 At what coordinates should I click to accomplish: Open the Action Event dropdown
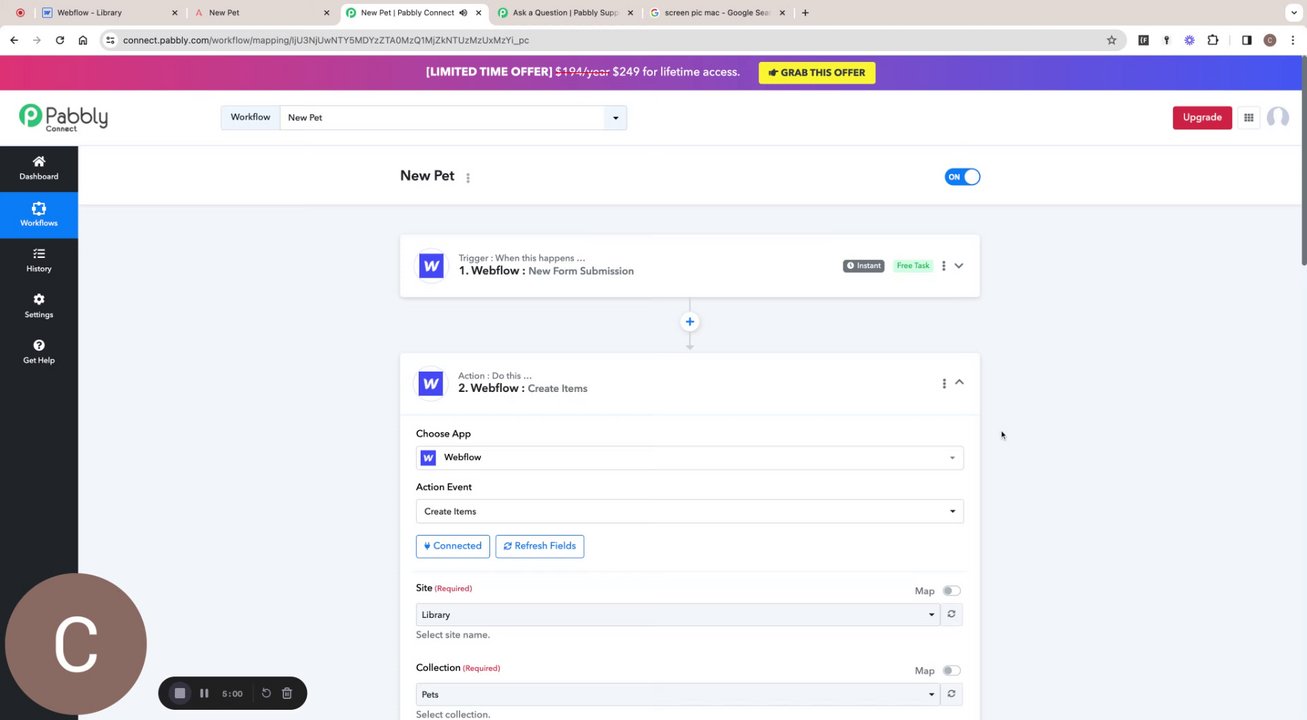(689, 511)
